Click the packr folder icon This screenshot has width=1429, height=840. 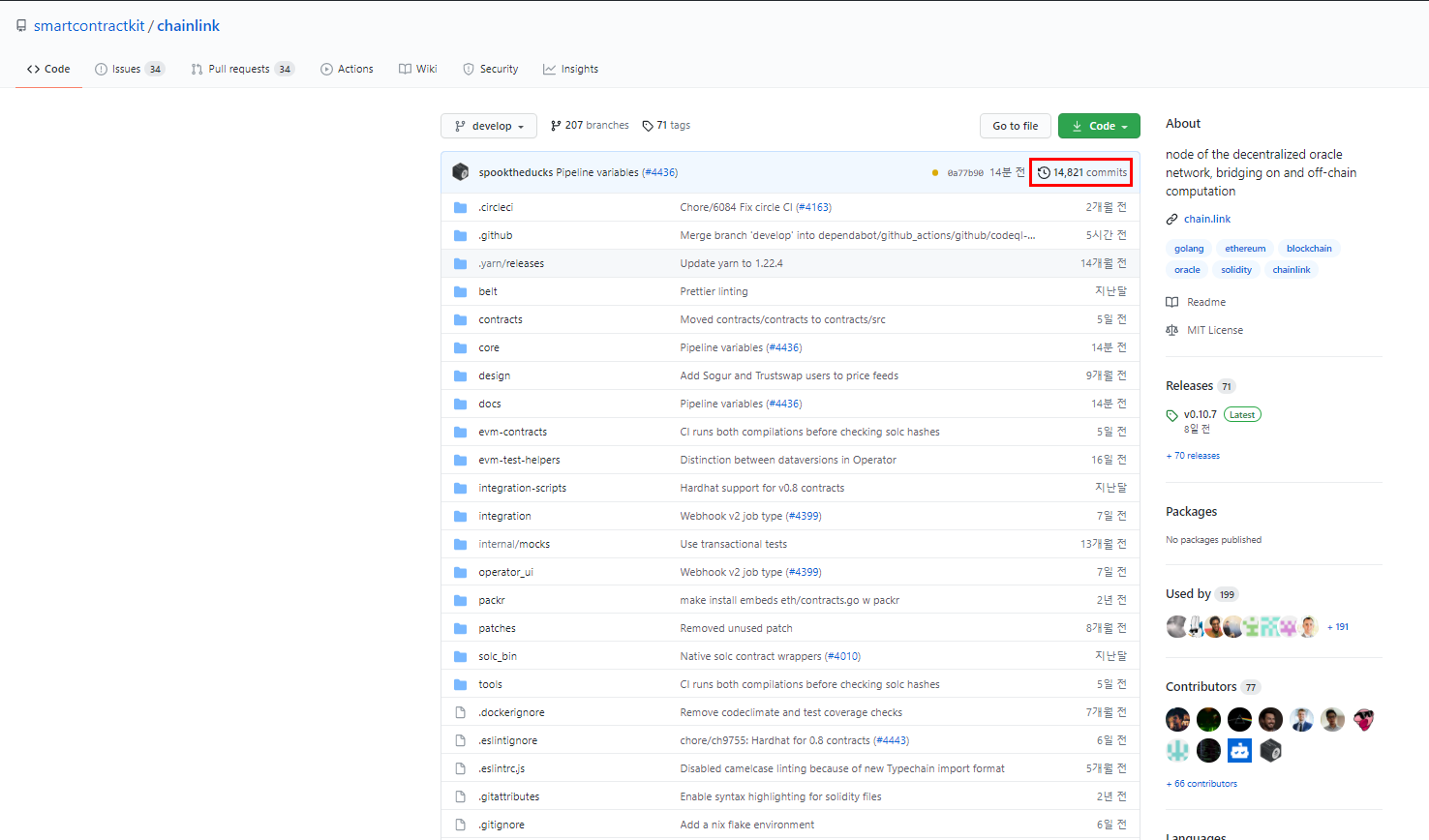coord(461,600)
